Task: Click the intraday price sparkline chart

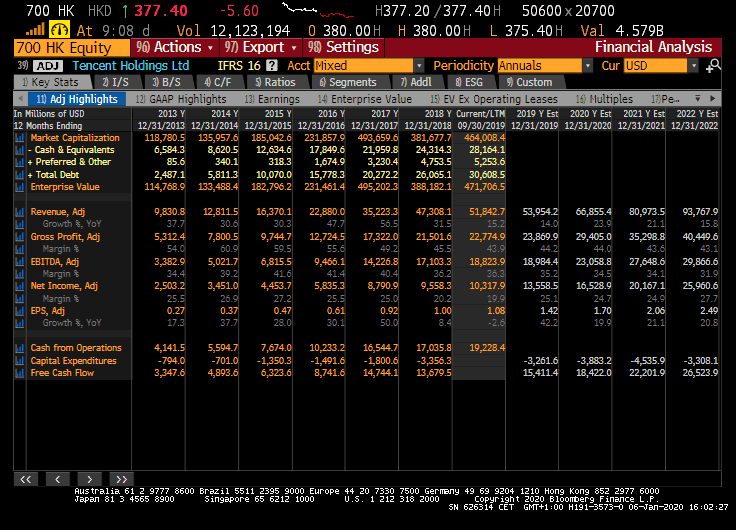Action: 317,10
